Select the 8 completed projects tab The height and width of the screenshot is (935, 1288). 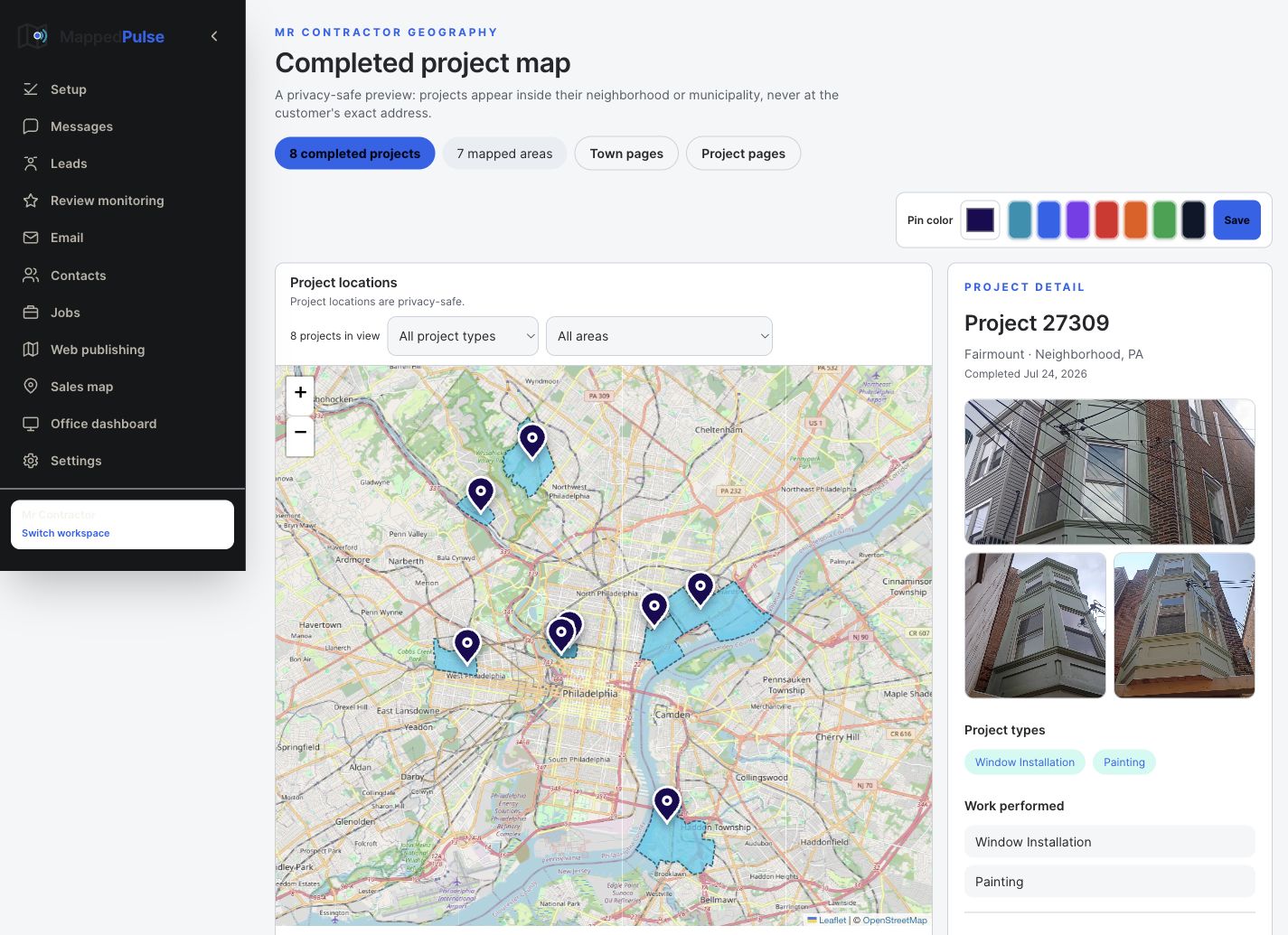coord(354,154)
